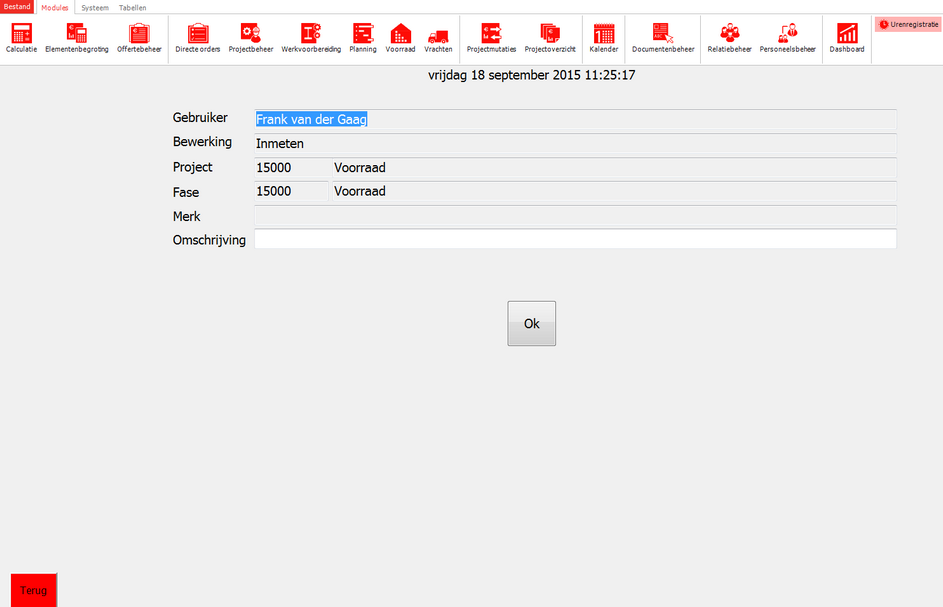
Task: Open the Voorraad warehouse icon
Action: (401, 39)
